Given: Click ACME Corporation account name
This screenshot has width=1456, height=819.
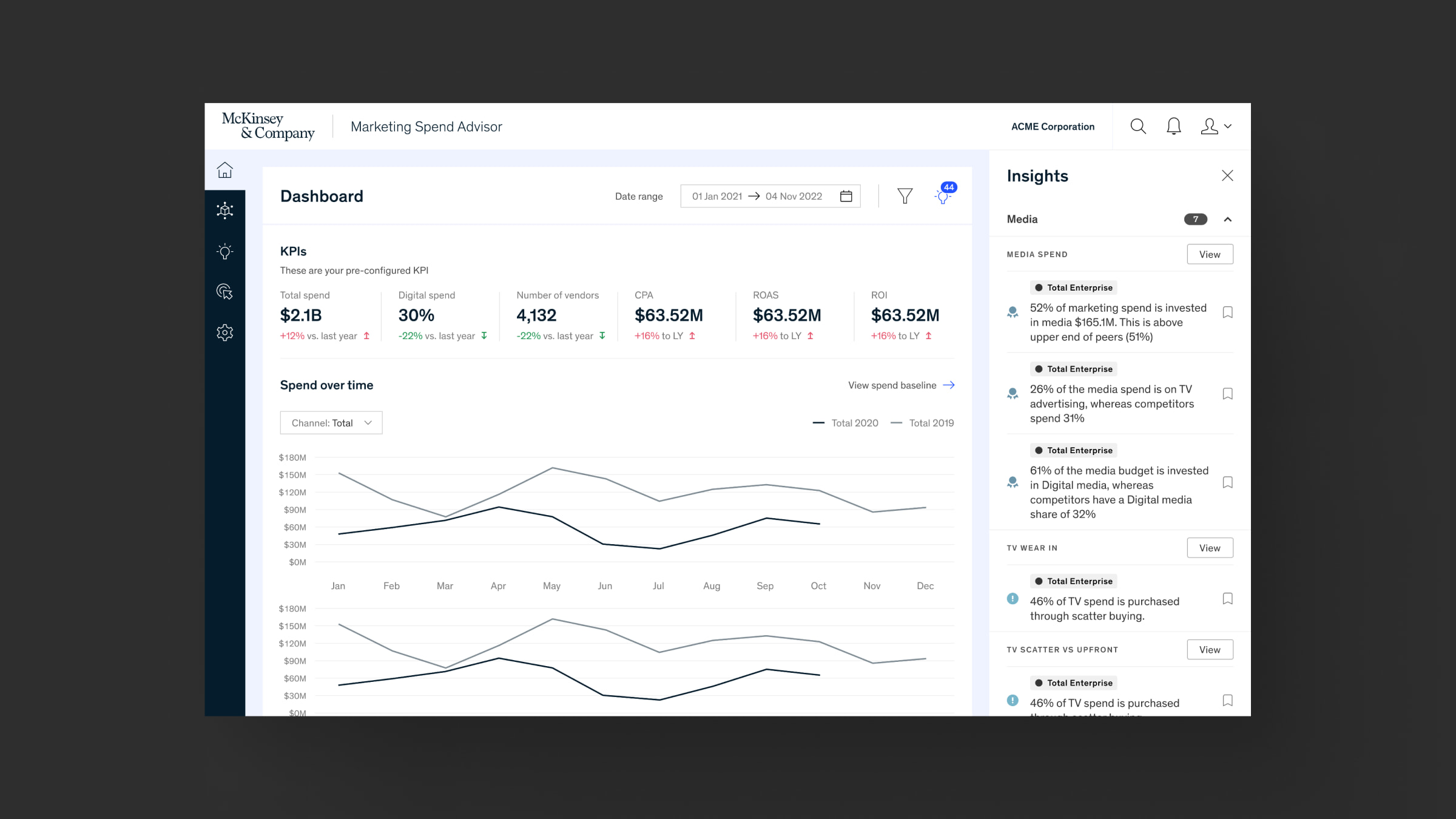Looking at the screenshot, I should (1053, 127).
